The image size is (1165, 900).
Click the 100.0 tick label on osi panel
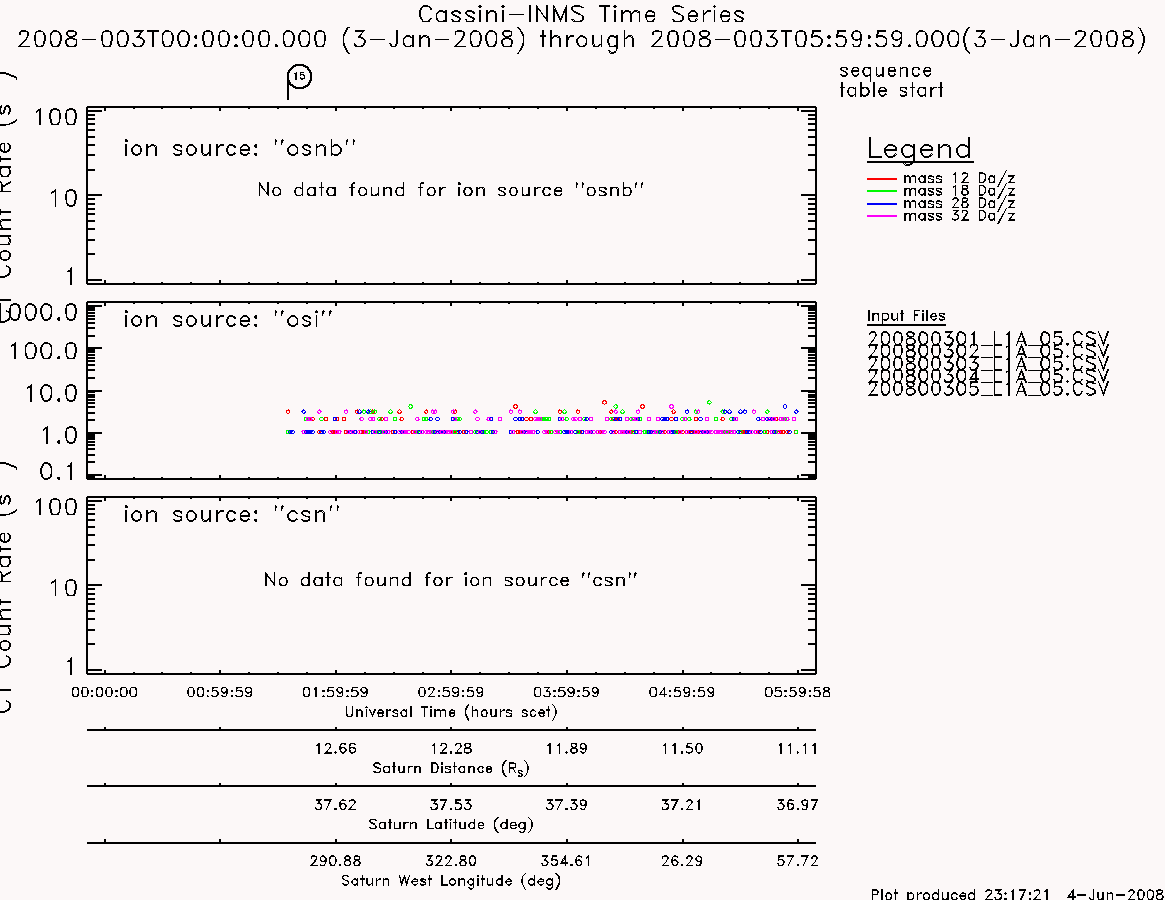point(43,351)
